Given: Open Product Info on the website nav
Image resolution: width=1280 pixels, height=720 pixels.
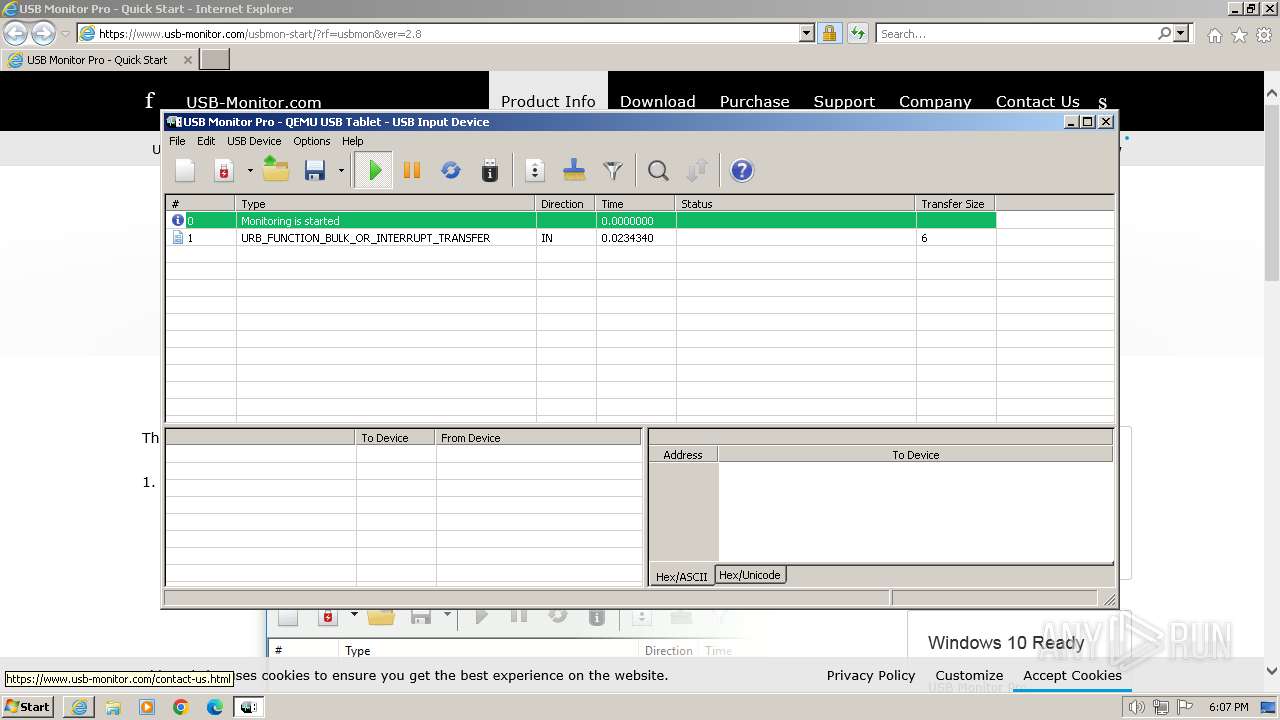Looking at the screenshot, I should pyautogui.click(x=548, y=101).
